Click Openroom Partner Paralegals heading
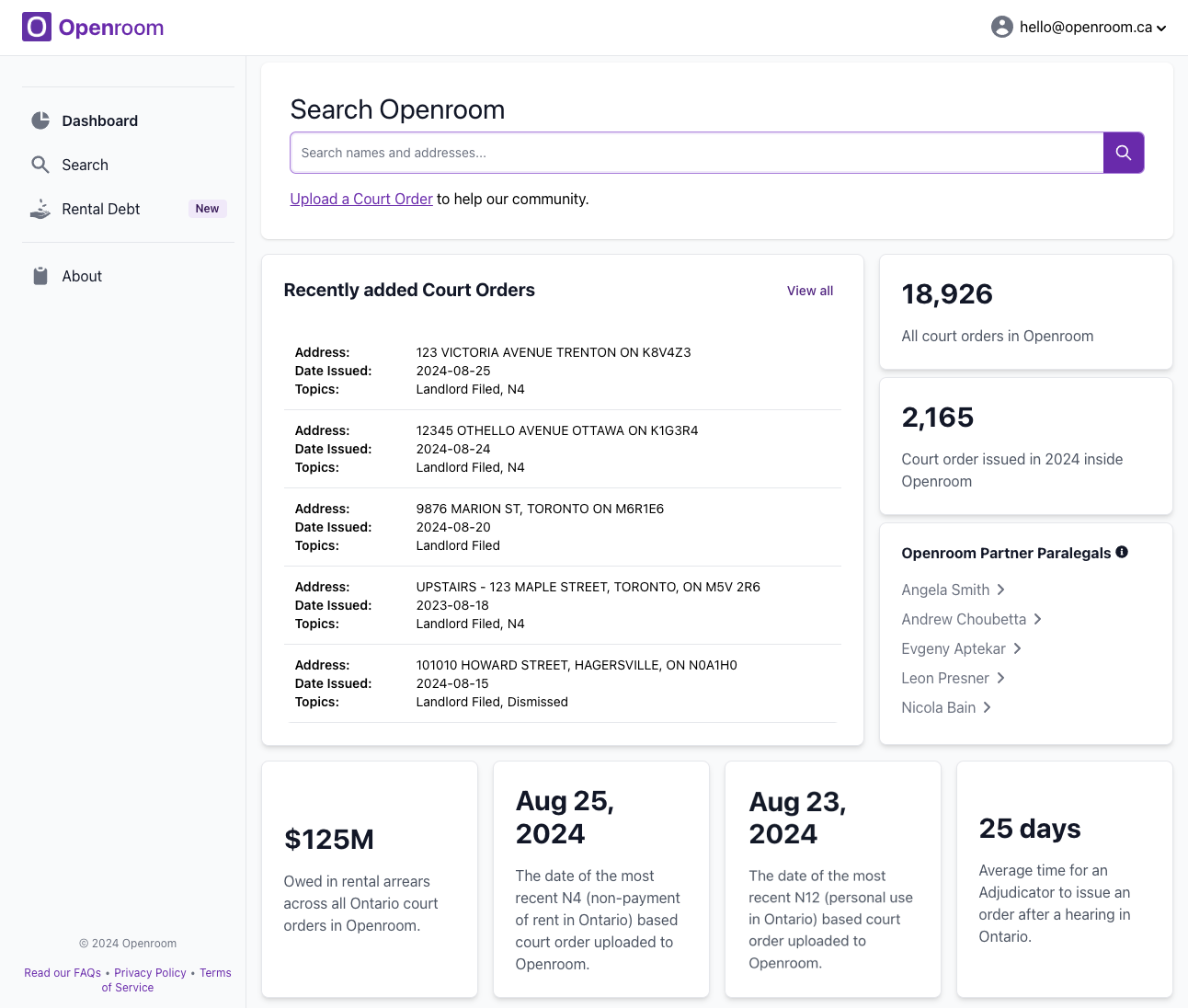Viewport: 1188px width, 1008px height. (1006, 553)
